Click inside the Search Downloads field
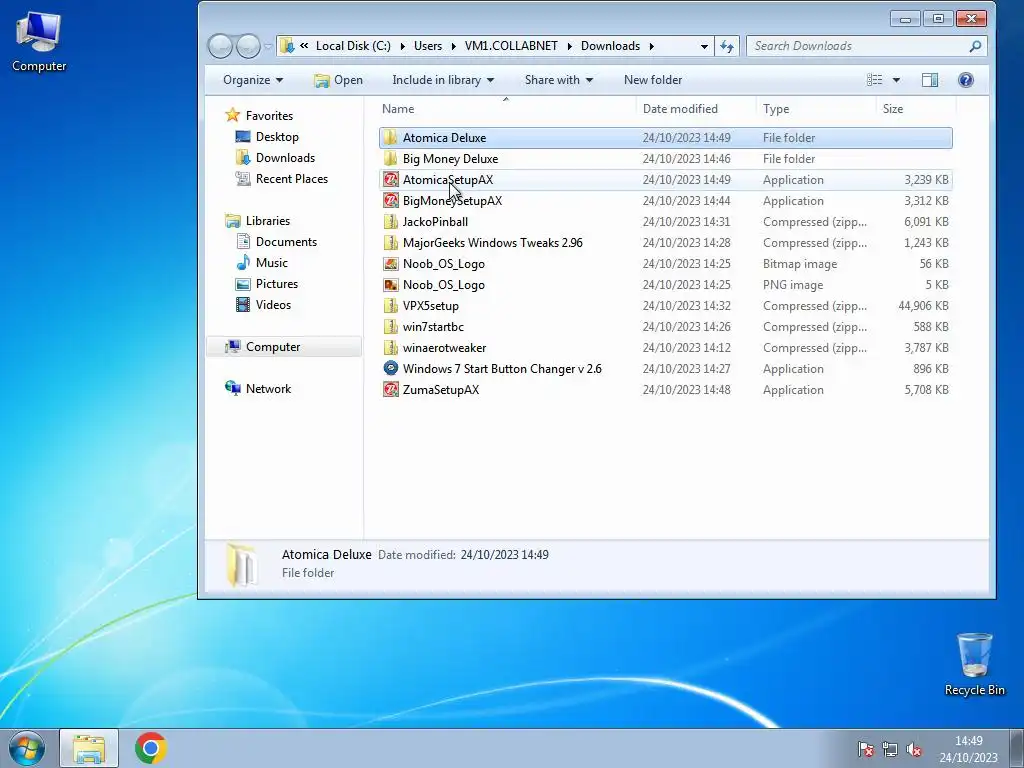Viewport: 1024px width, 768px height. coord(856,46)
